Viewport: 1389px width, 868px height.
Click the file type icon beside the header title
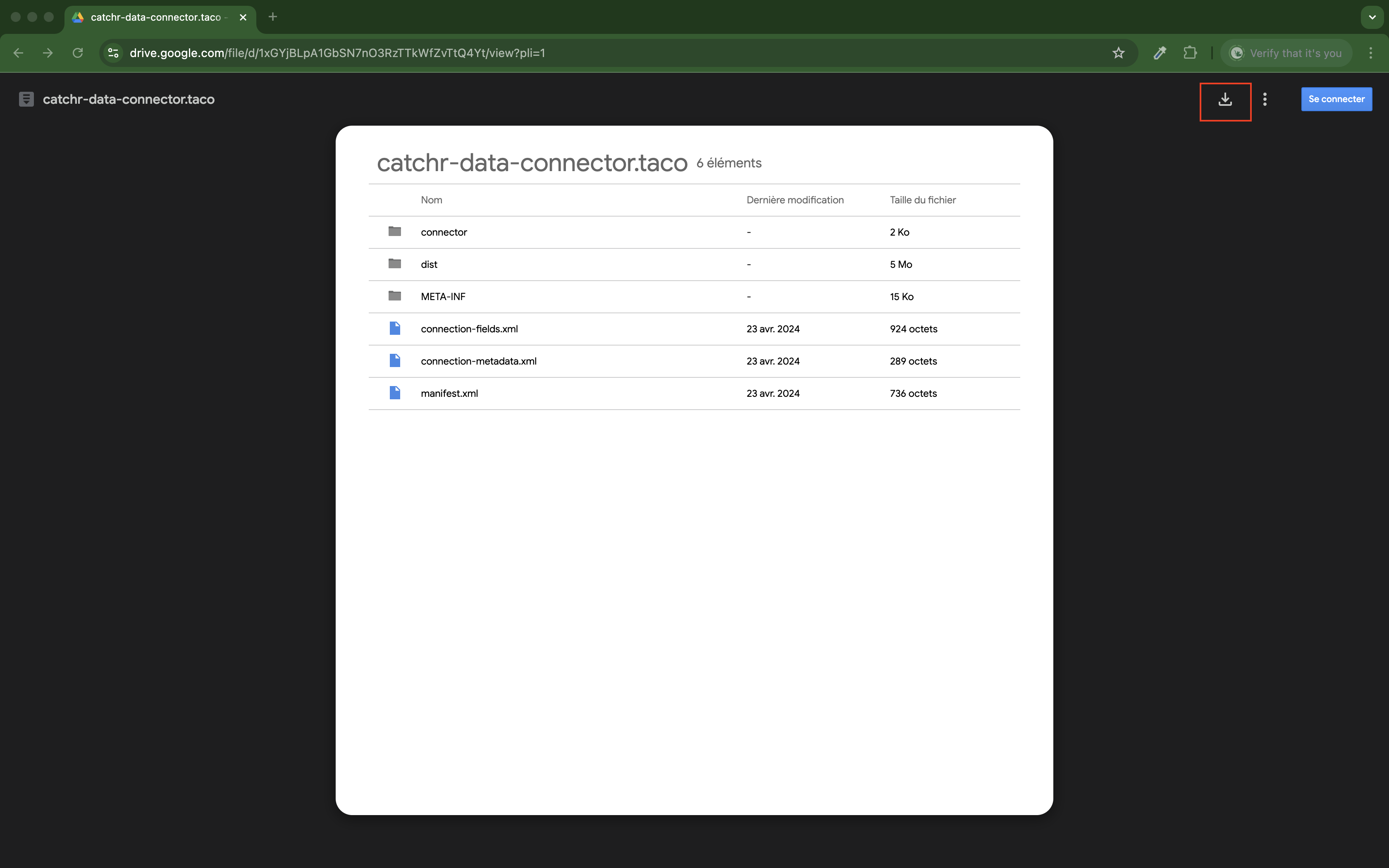click(26, 99)
